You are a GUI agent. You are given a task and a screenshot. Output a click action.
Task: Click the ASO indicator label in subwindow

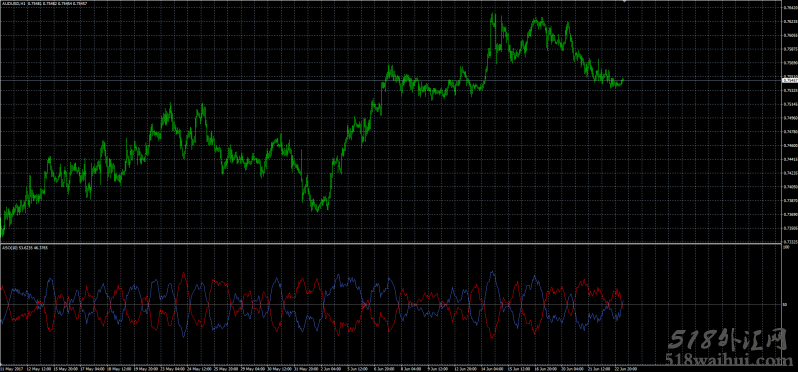coord(24,248)
